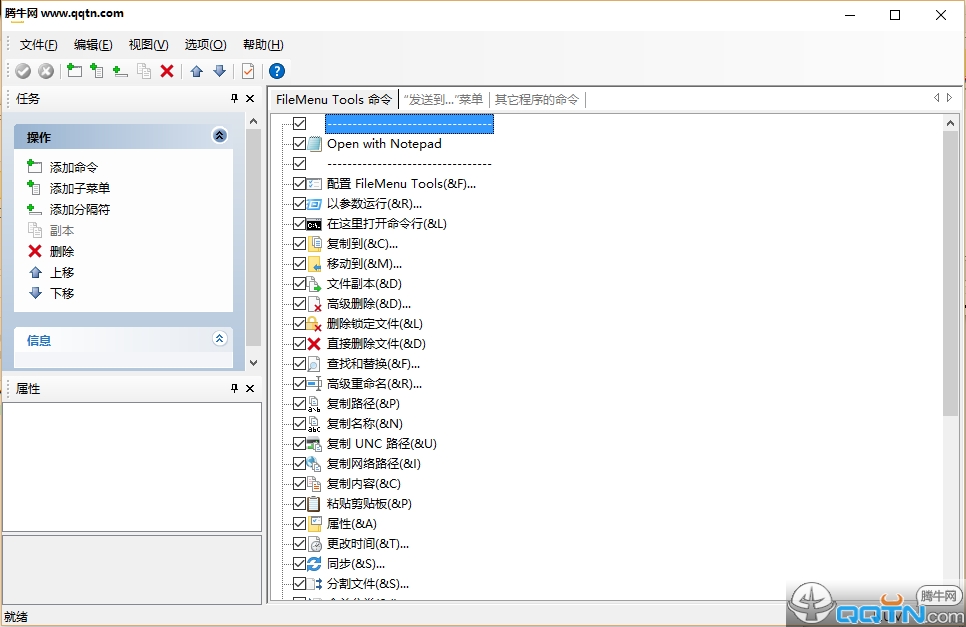Click the move up arrow toolbar icon

point(196,71)
